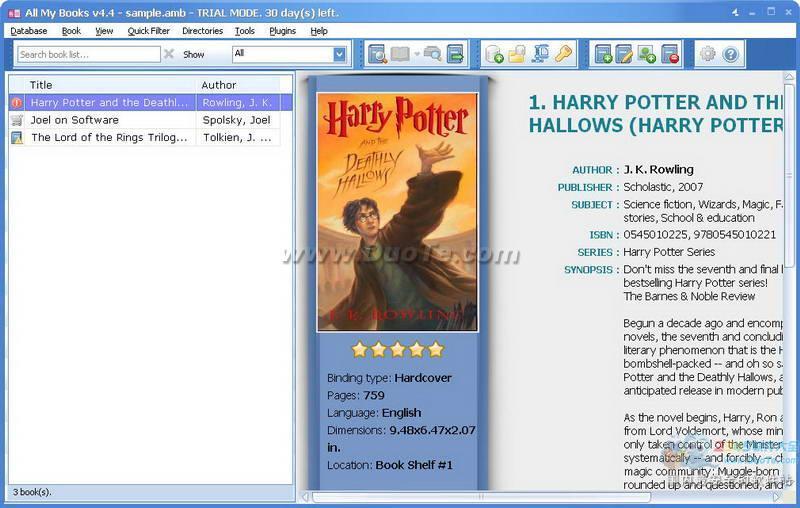This screenshot has height=508, width=800.
Task: Click the Book Shelf #1 location text
Action: click(x=414, y=465)
